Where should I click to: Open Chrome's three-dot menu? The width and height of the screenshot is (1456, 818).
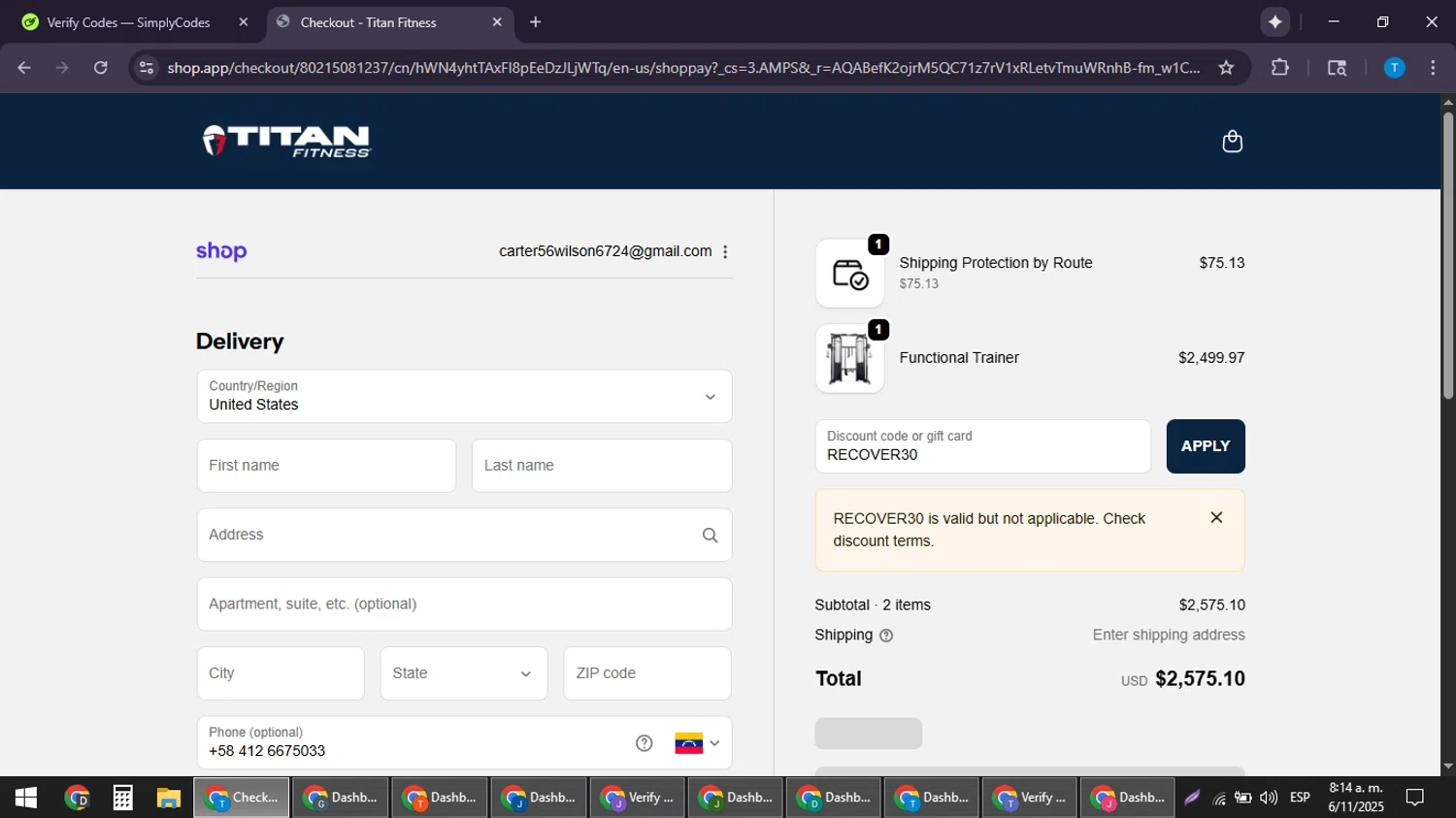click(x=1433, y=68)
